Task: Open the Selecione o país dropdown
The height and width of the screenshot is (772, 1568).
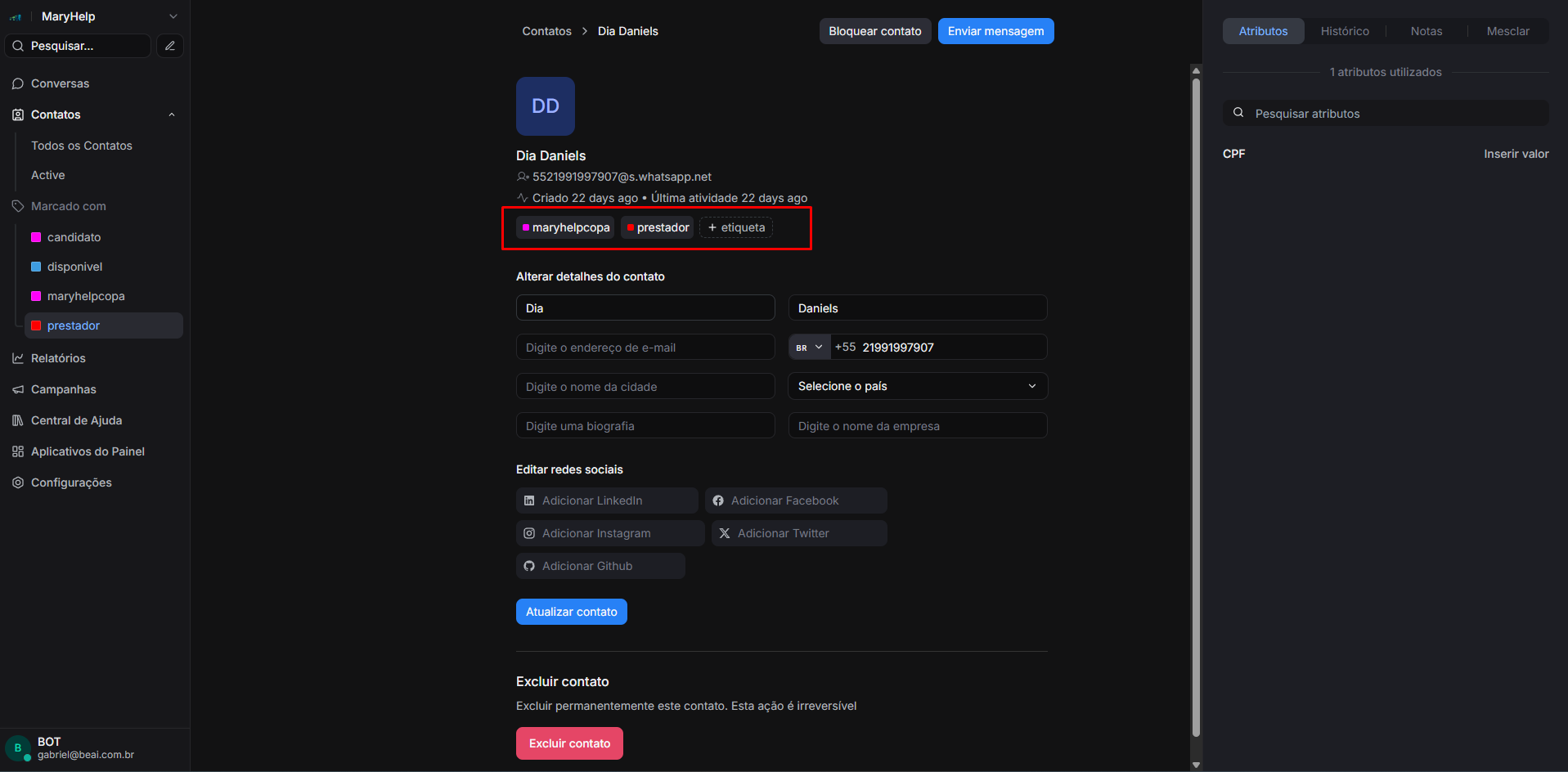Action: point(917,386)
